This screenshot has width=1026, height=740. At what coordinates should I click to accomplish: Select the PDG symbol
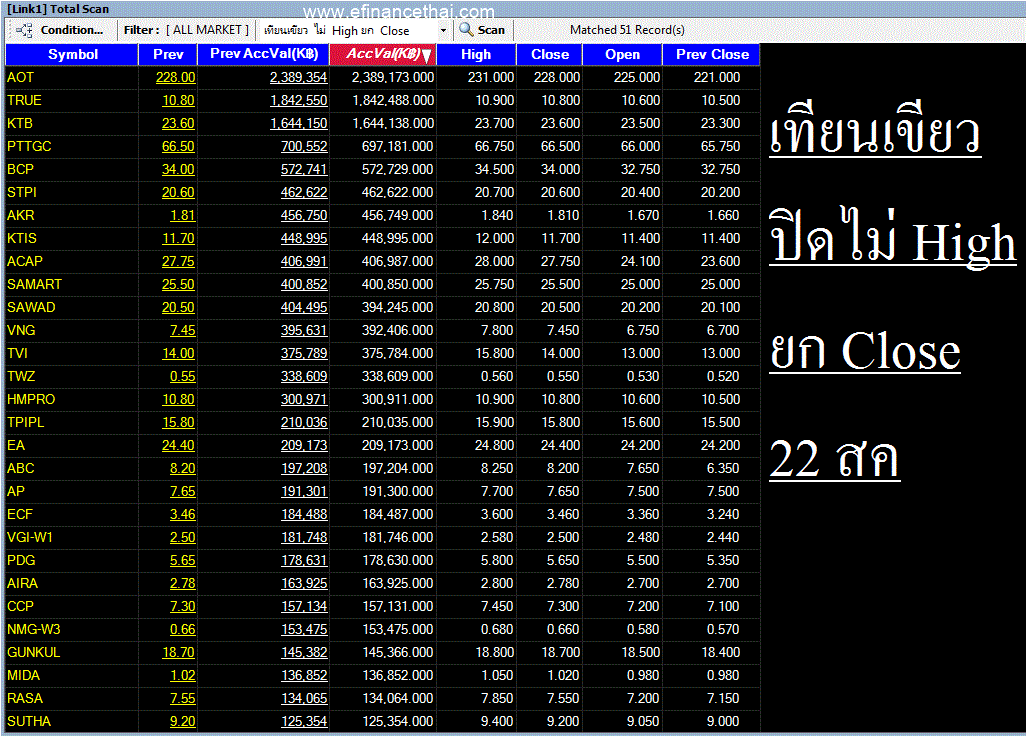[x=21, y=561]
